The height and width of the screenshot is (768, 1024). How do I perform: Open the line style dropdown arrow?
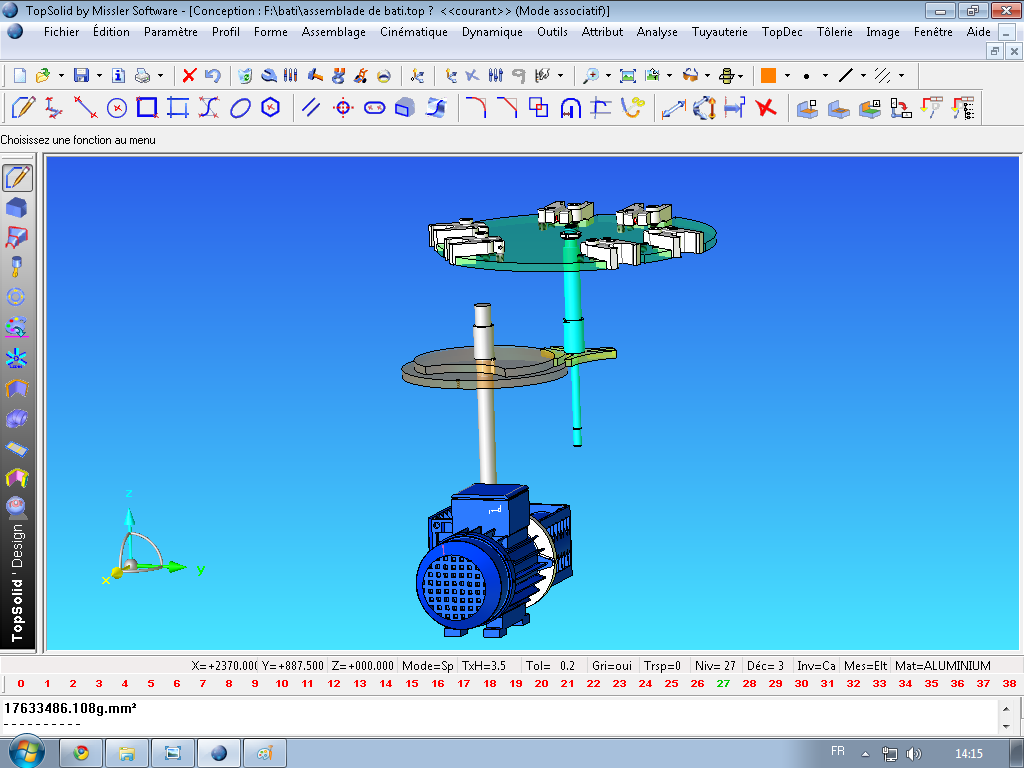point(863,75)
